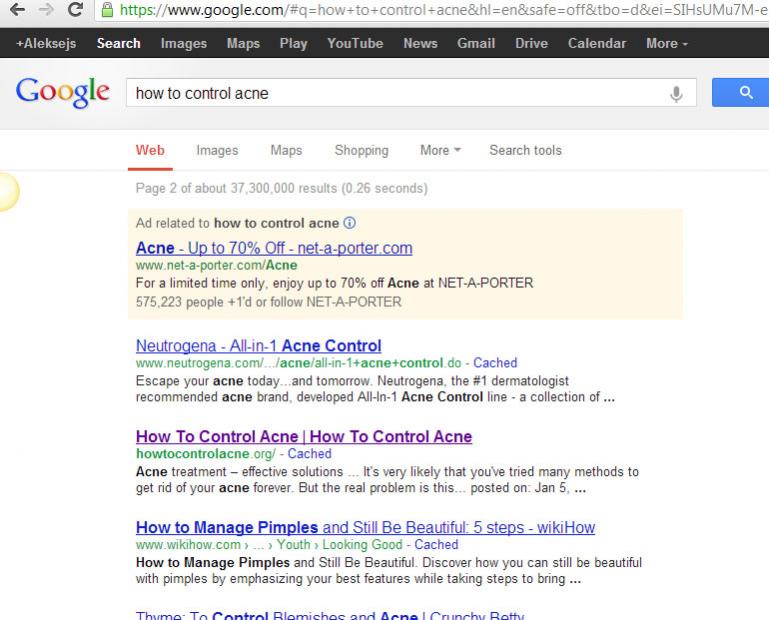Viewport: 769px width, 620px height.
Task: Open Play in the top bar
Action: (x=293, y=44)
